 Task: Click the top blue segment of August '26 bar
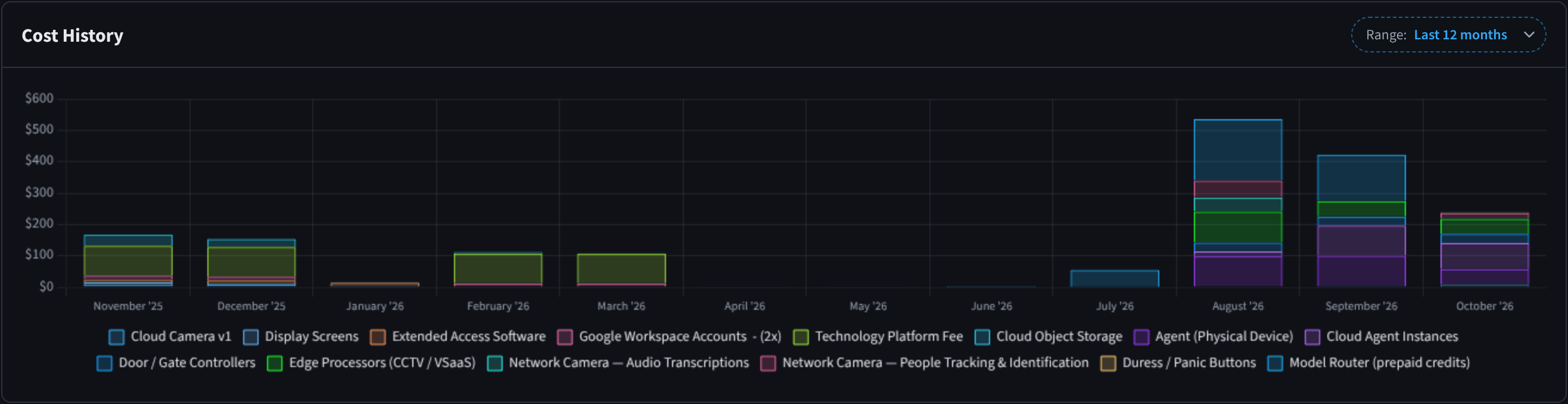pos(1238,150)
